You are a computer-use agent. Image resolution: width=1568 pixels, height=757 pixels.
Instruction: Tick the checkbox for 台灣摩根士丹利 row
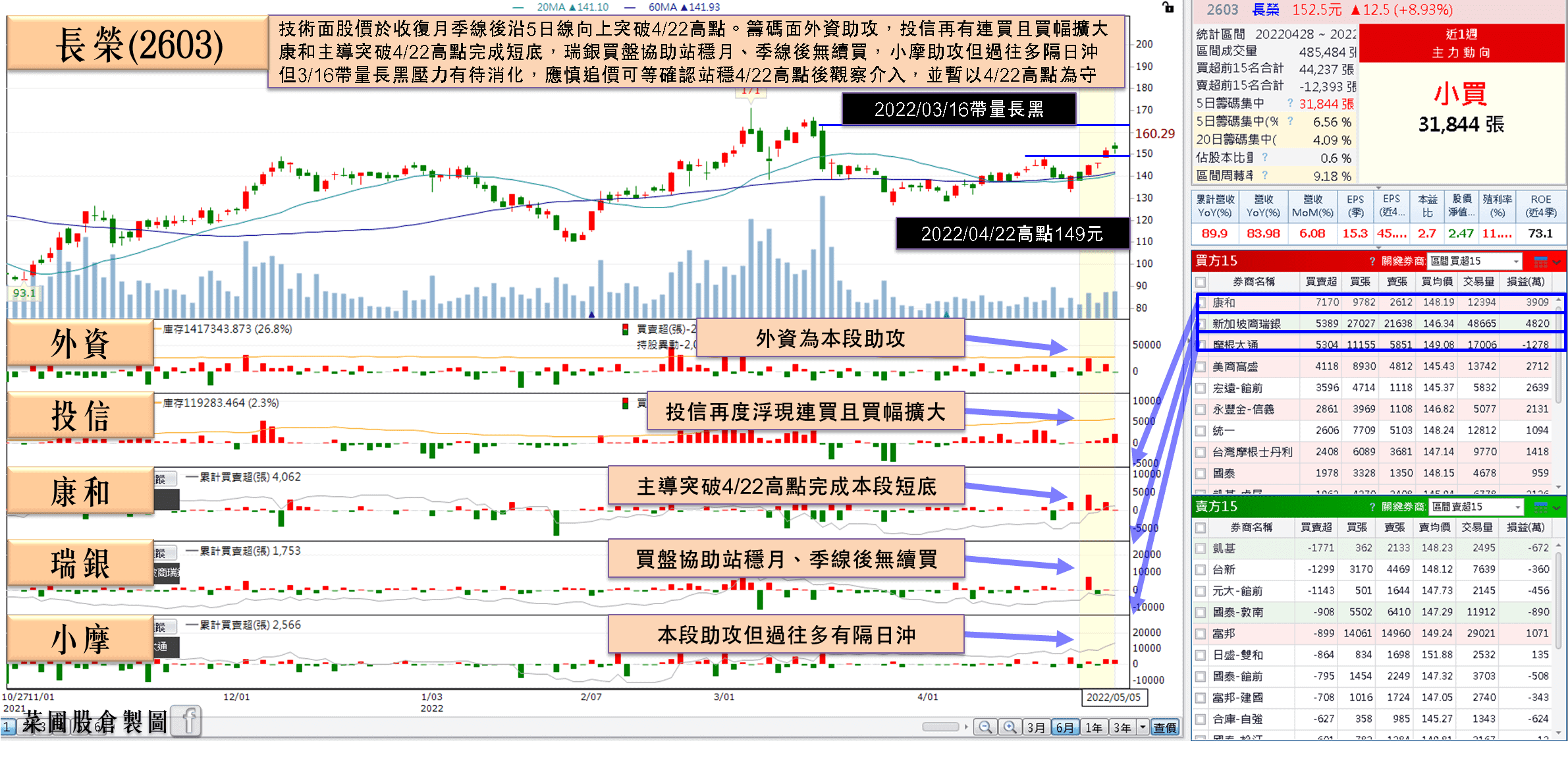coord(1202,452)
